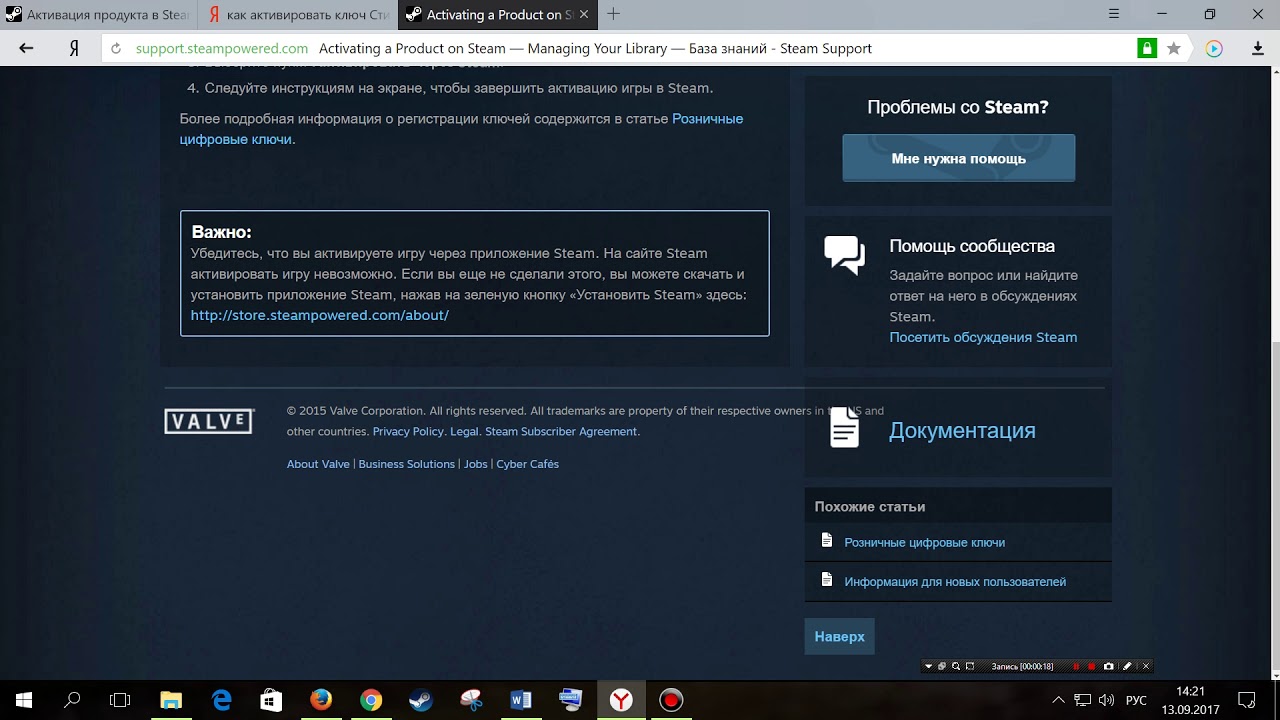1280x720 pixels.
Task: Bookmark this page with the star icon
Action: click(1174, 48)
